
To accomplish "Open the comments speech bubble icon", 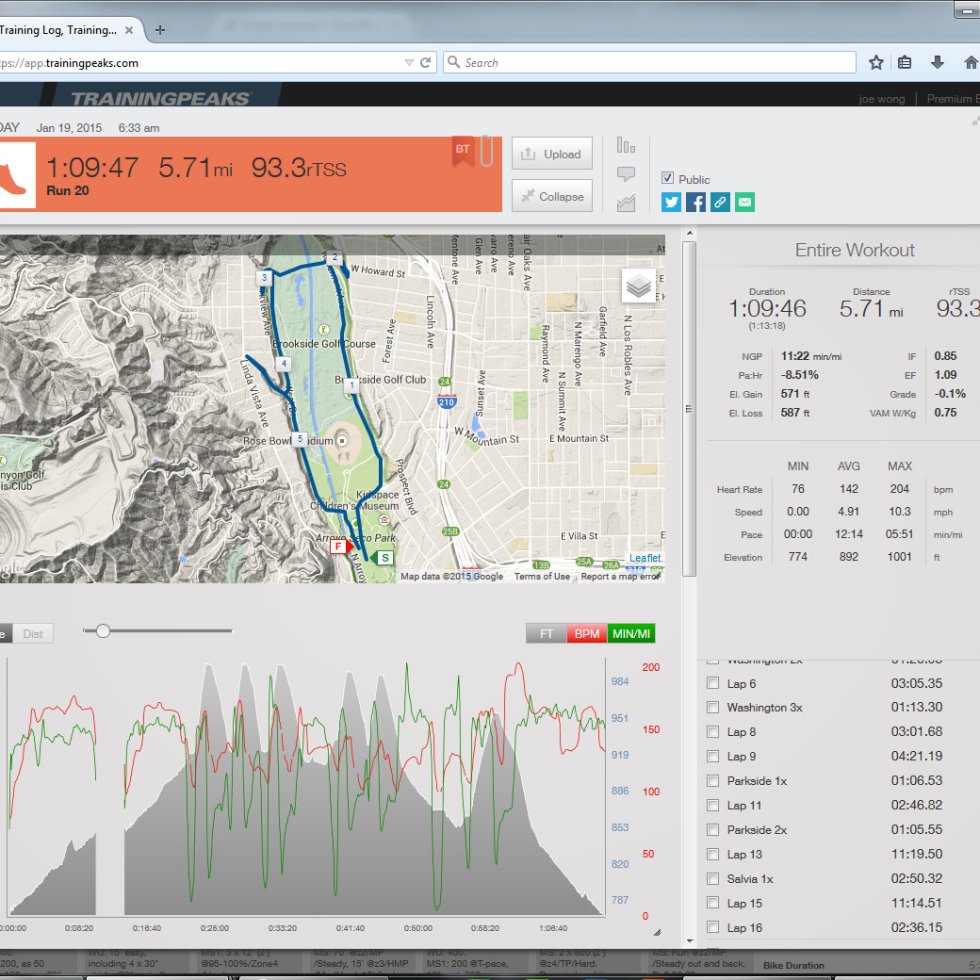I will pyautogui.click(x=626, y=174).
